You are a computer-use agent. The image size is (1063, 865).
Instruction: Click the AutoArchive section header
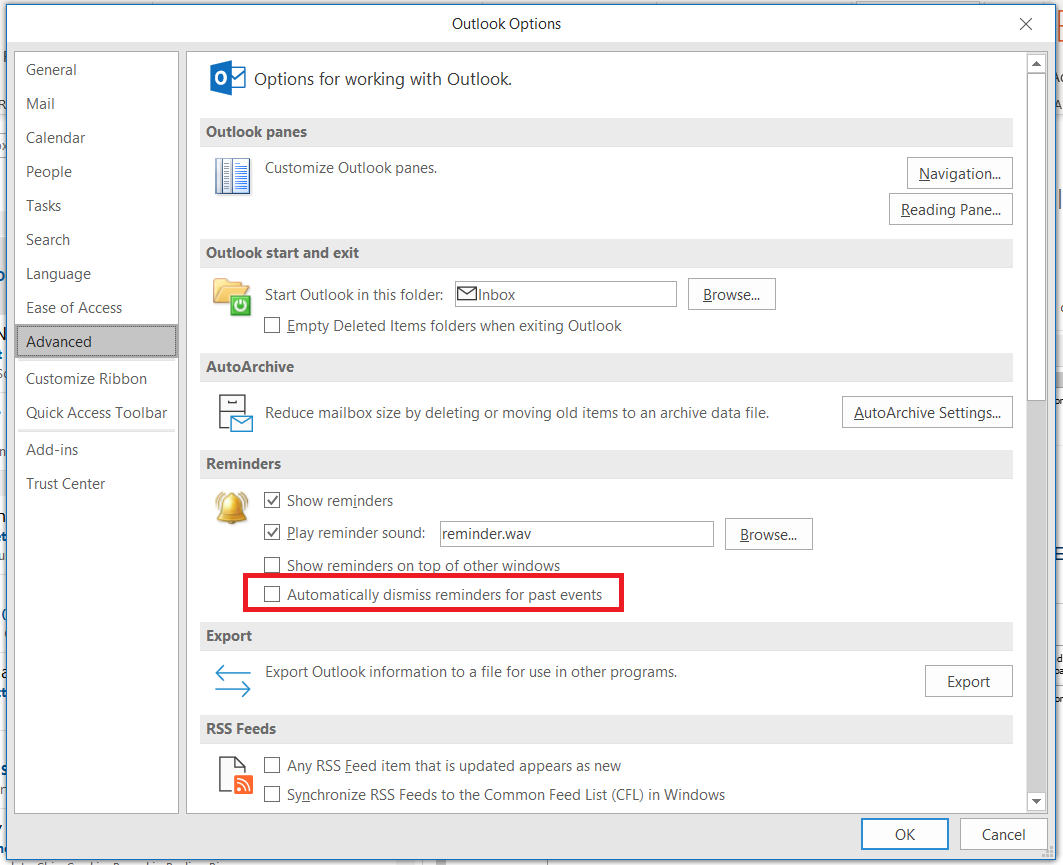coord(606,367)
